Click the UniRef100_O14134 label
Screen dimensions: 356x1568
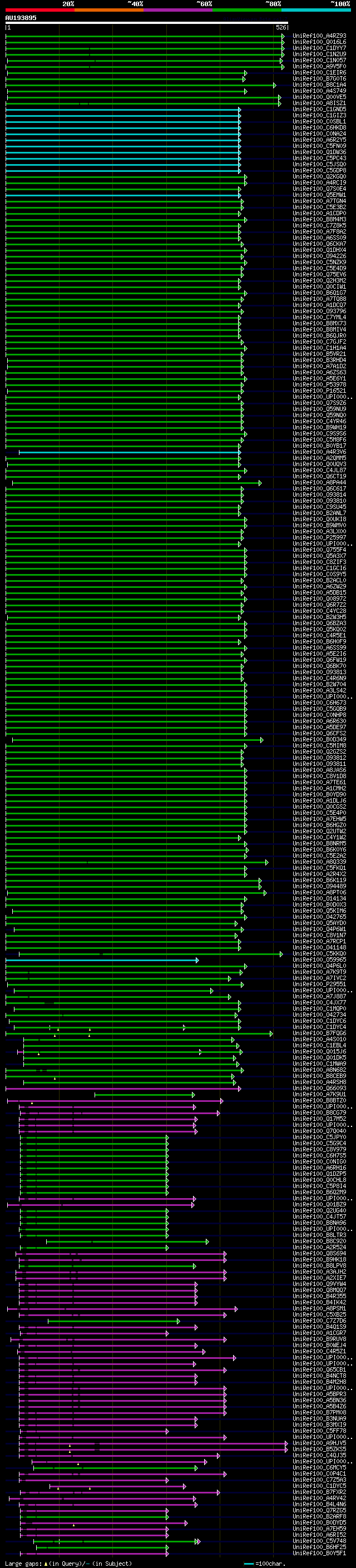(319, 898)
